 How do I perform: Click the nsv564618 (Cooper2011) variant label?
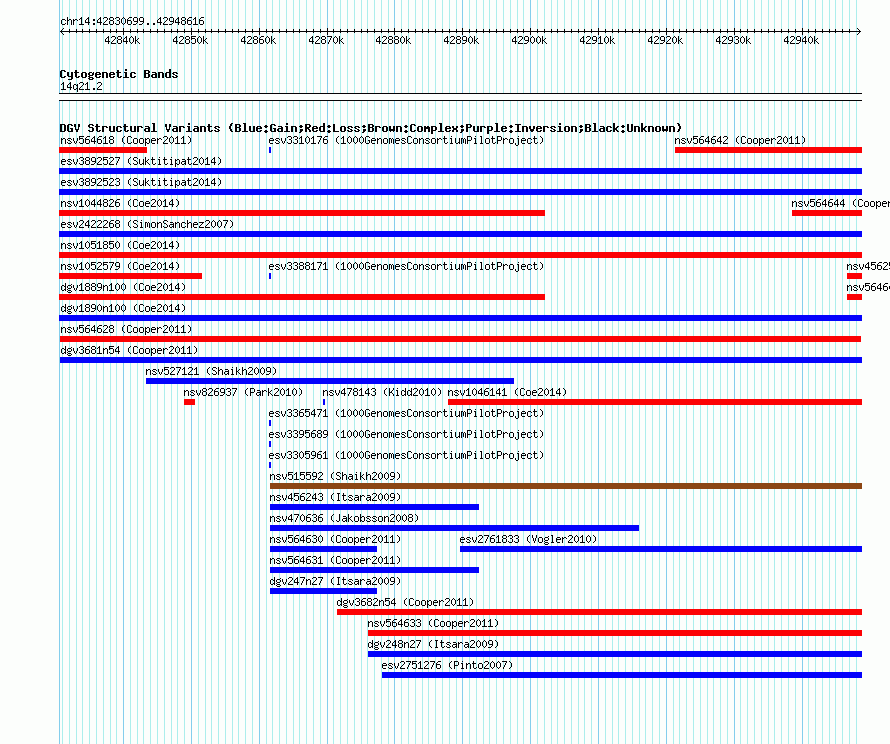(x=126, y=140)
